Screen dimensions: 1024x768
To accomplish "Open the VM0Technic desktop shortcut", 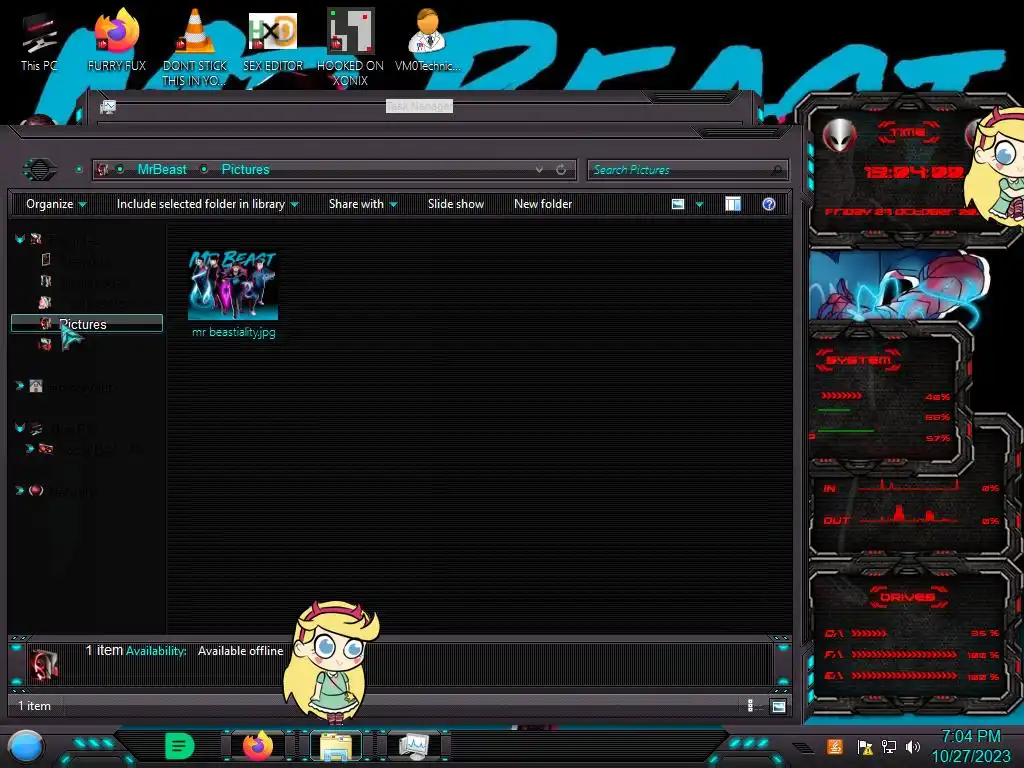I will click(x=428, y=40).
